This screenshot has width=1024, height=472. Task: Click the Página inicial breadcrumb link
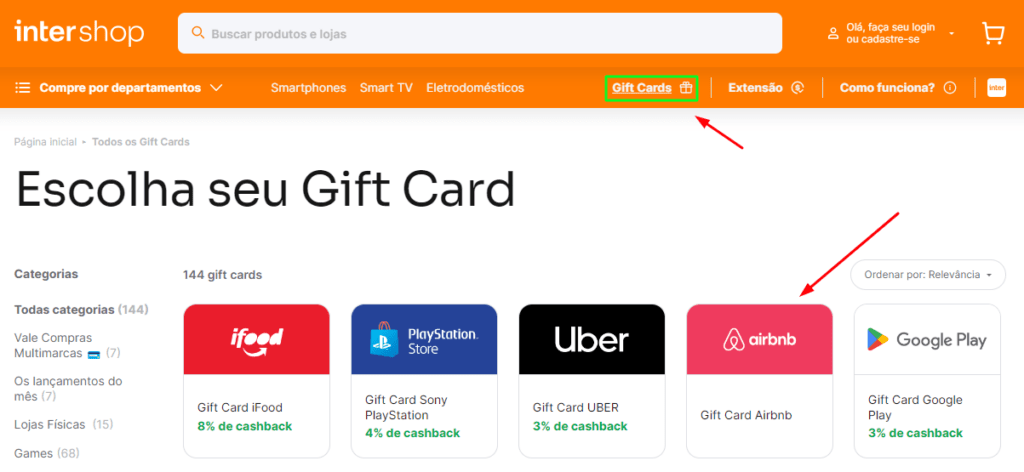coord(45,142)
